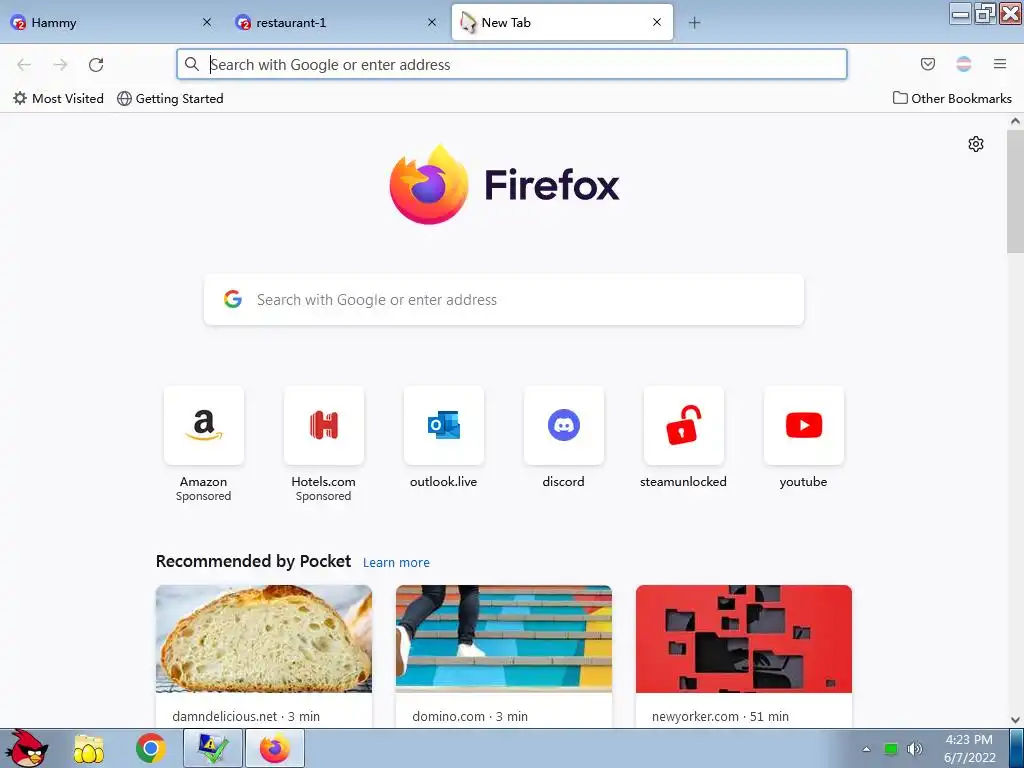Open new tab page settings gear
Image resolution: width=1024 pixels, height=768 pixels.
click(976, 144)
